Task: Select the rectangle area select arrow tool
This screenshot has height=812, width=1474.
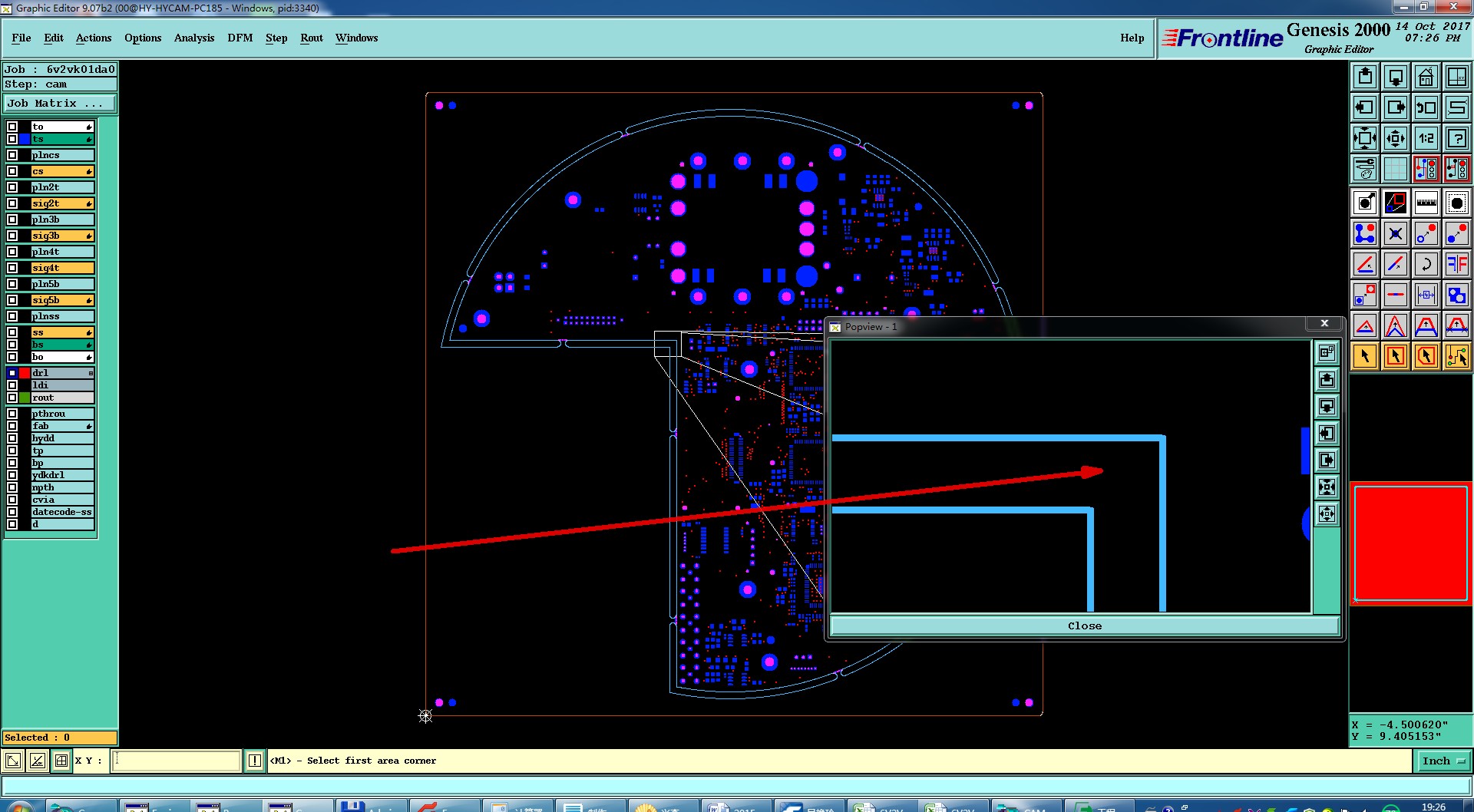Action: [x=1396, y=356]
